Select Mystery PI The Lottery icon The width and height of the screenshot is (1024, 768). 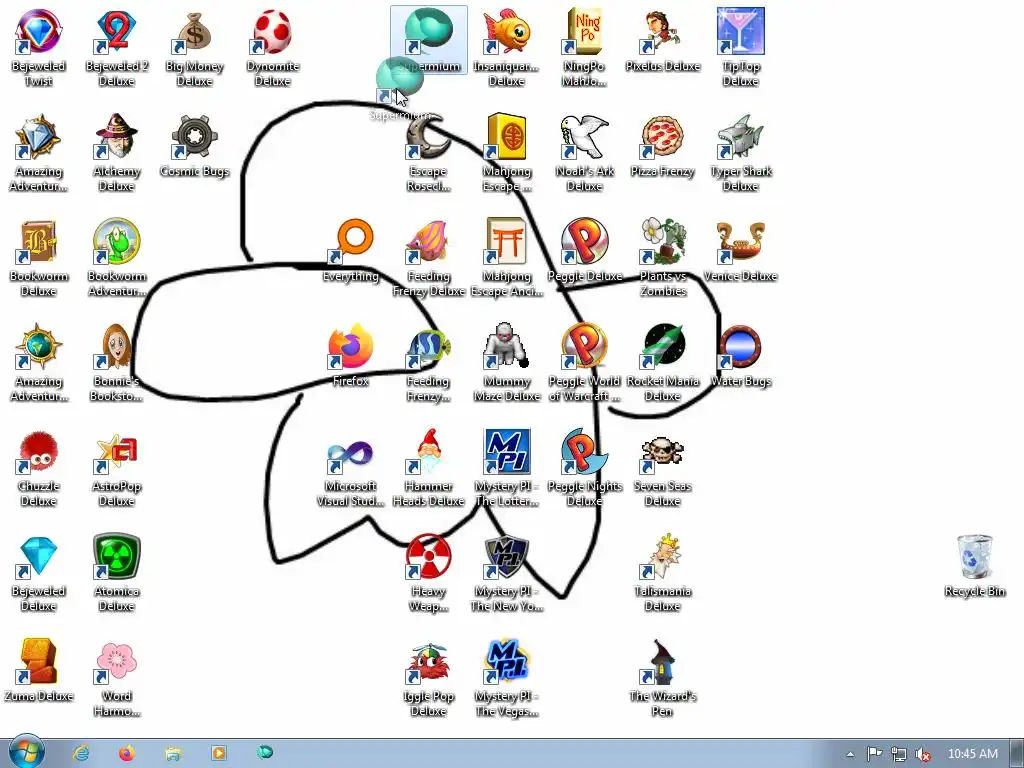click(x=507, y=468)
